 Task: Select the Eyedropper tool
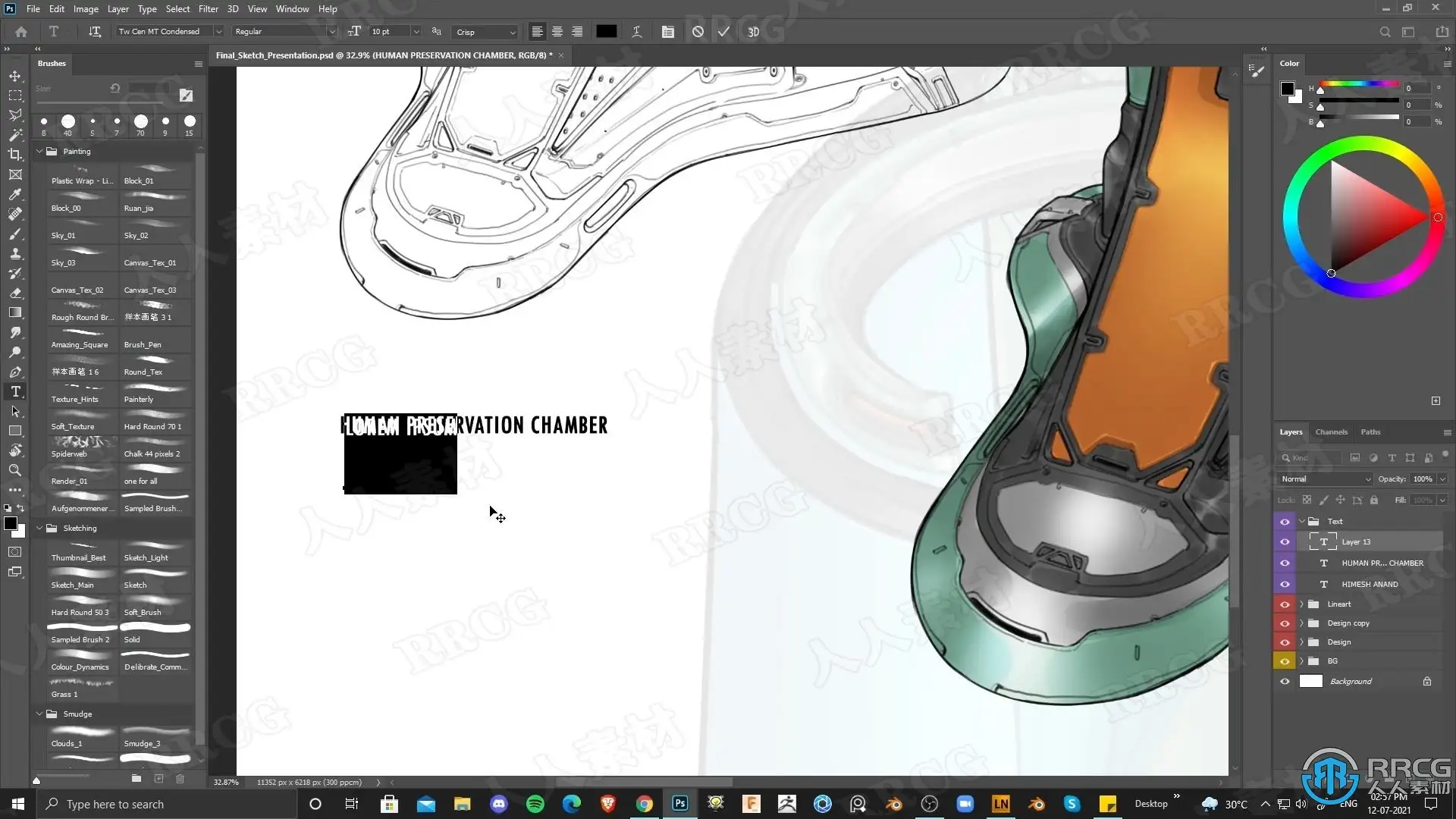point(15,194)
